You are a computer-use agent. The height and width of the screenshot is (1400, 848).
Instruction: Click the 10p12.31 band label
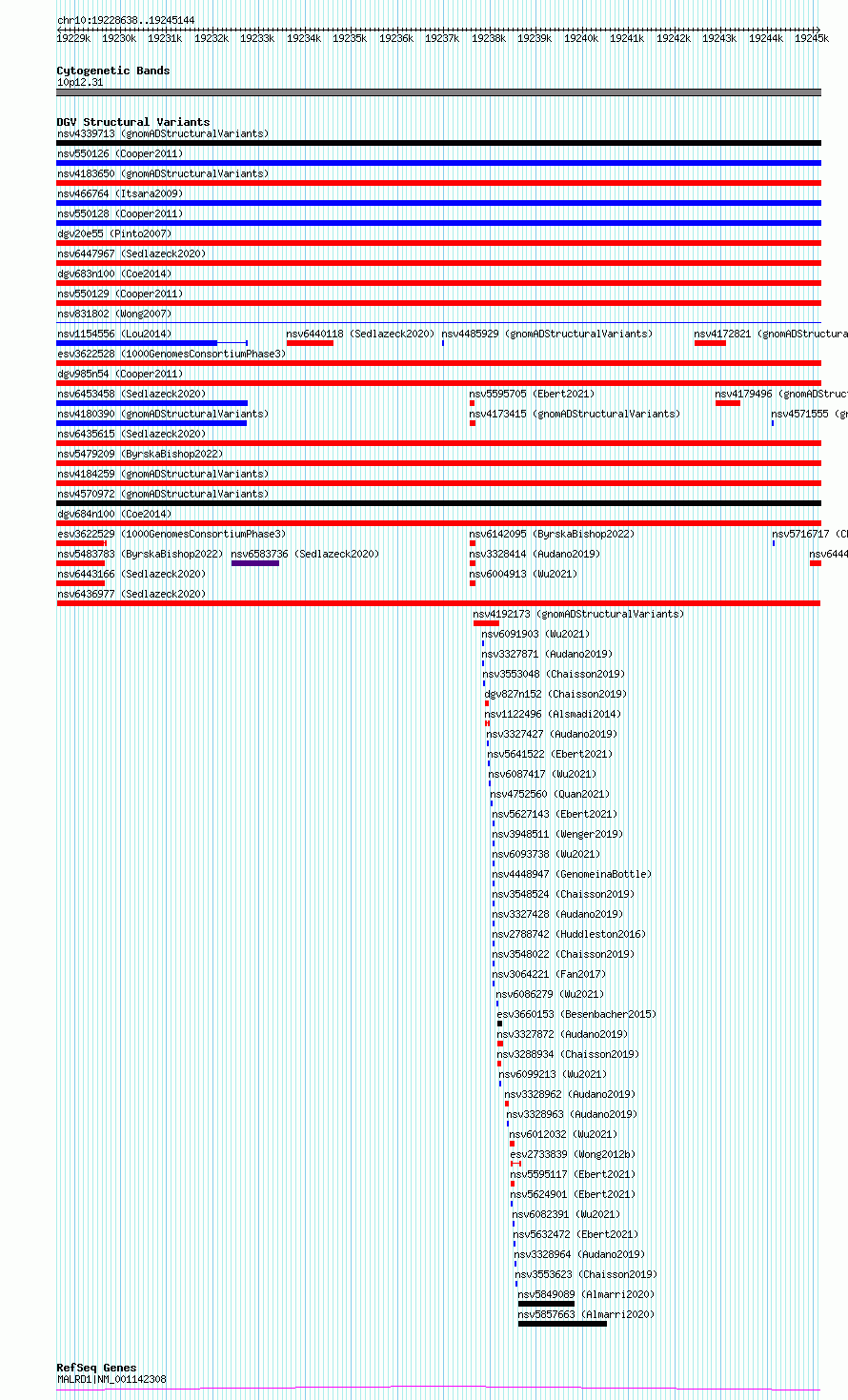click(x=80, y=82)
